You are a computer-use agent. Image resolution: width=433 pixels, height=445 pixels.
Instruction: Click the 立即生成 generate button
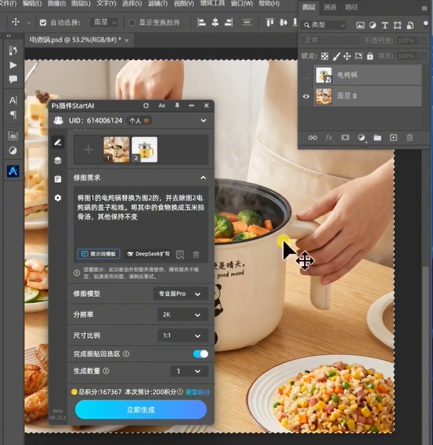[x=141, y=410]
